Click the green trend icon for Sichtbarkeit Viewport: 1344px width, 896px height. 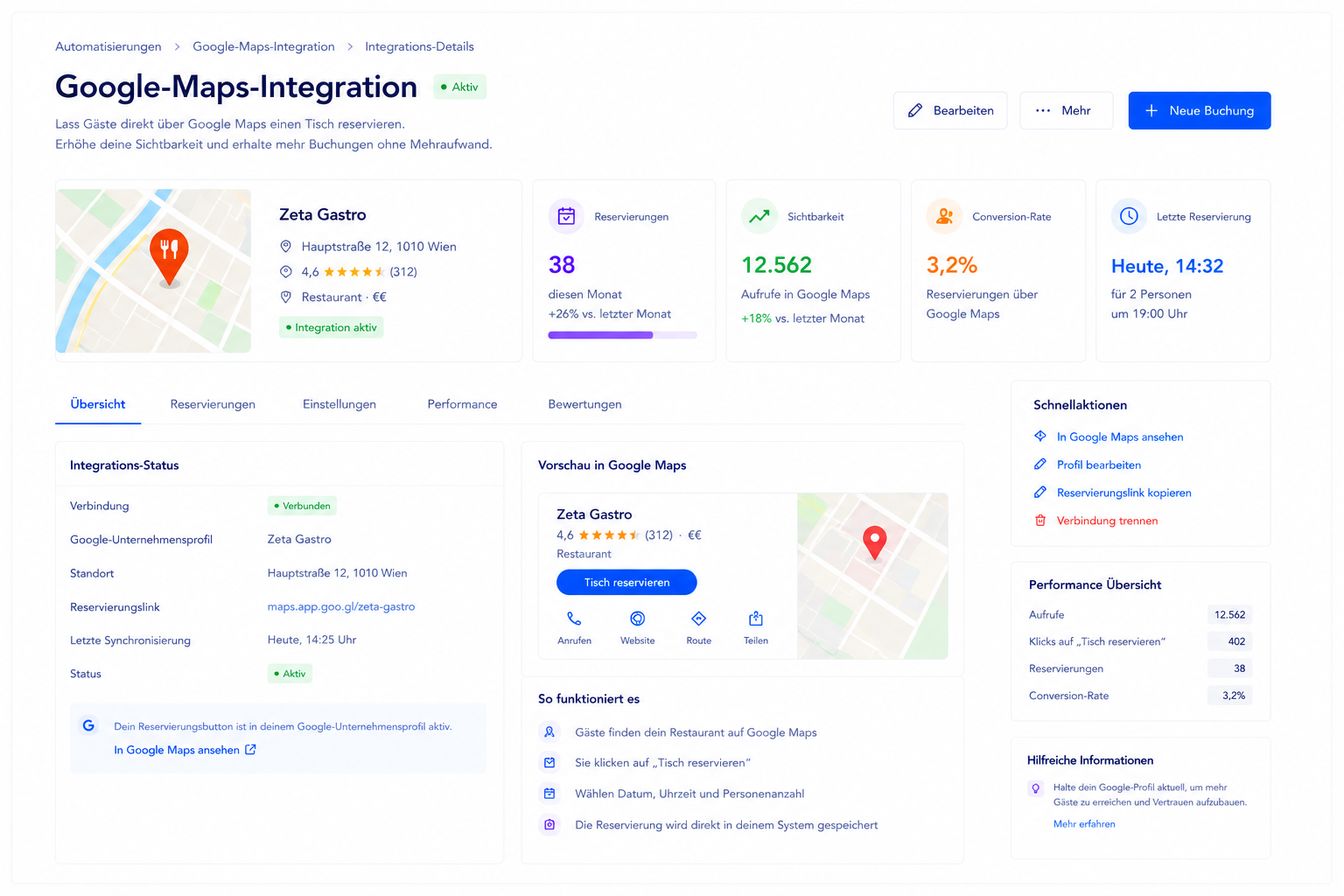759,216
